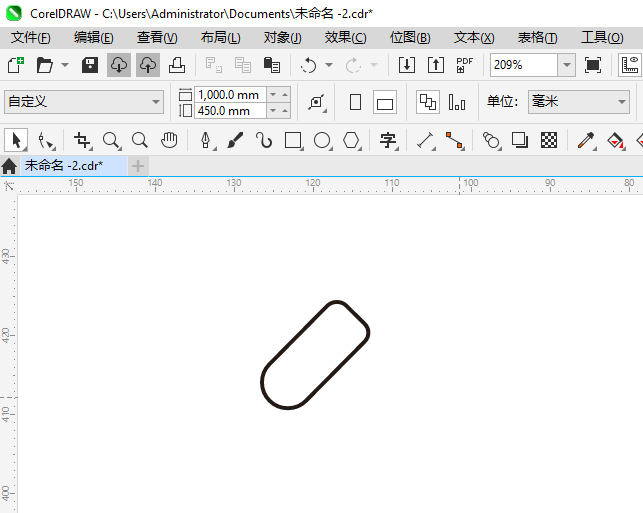Open the 布局(L) menu

click(x=221, y=38)
